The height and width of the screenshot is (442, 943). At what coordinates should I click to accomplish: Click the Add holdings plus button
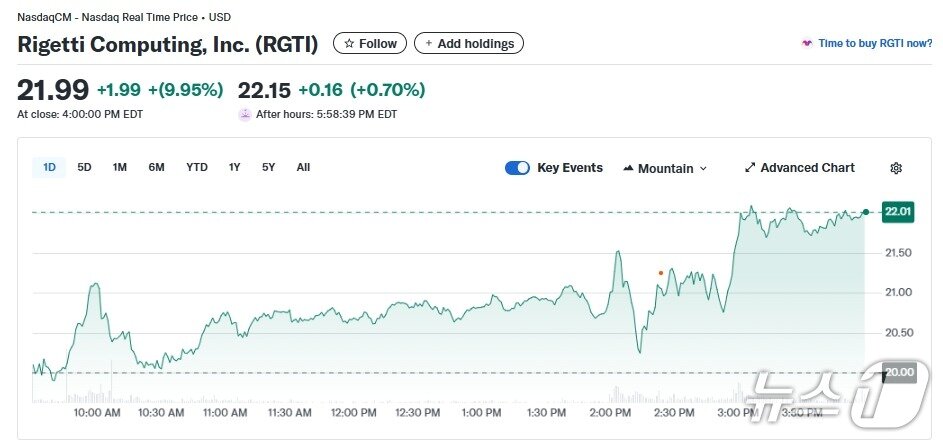pyautogui.click(x=468, y=44)
